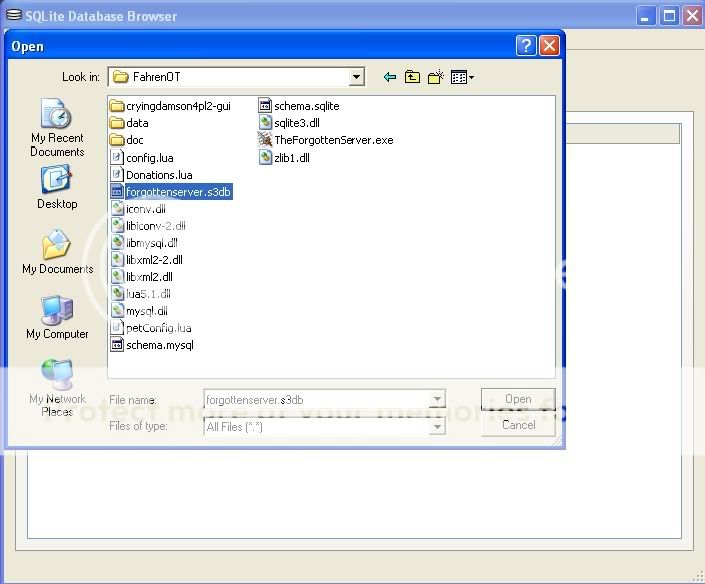Select mysql.dll file
This screenshot has height=584, width=705.
[139, 311]
